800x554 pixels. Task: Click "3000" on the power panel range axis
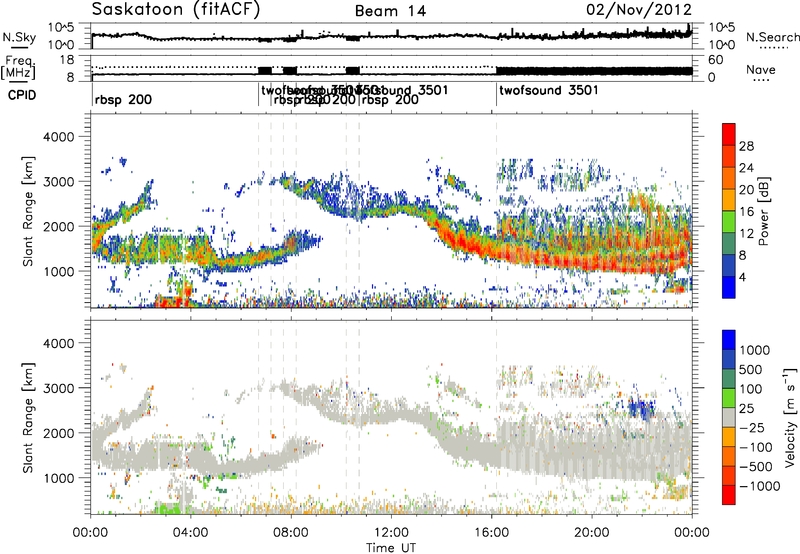click(x=58, y=182)
